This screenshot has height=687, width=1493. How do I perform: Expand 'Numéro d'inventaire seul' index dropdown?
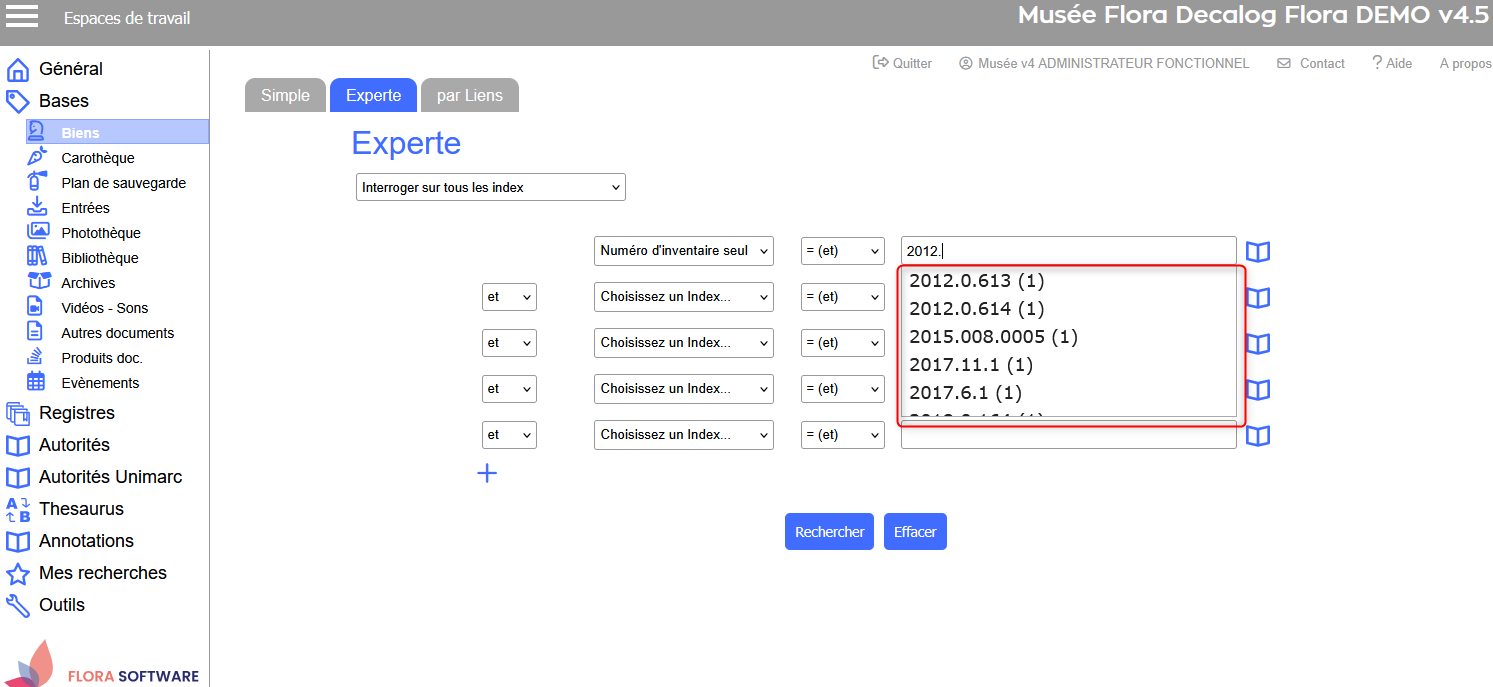pos(683,251)
